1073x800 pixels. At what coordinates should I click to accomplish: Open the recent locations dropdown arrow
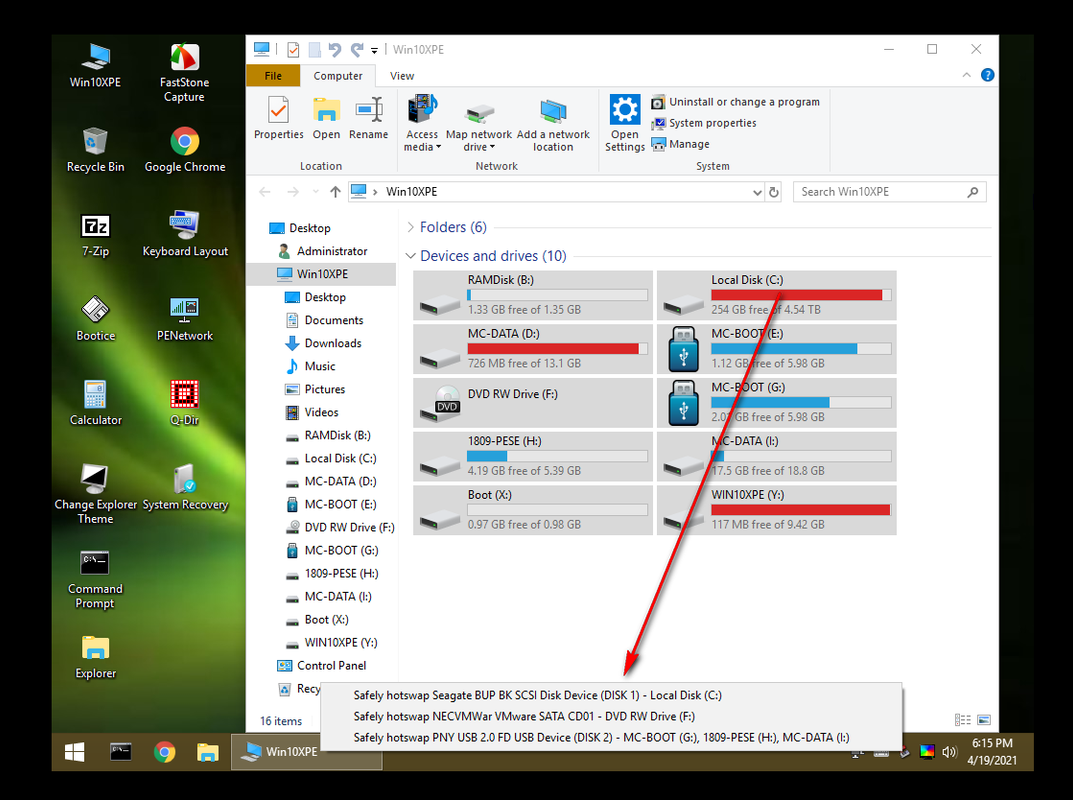(x=315, y=192)
